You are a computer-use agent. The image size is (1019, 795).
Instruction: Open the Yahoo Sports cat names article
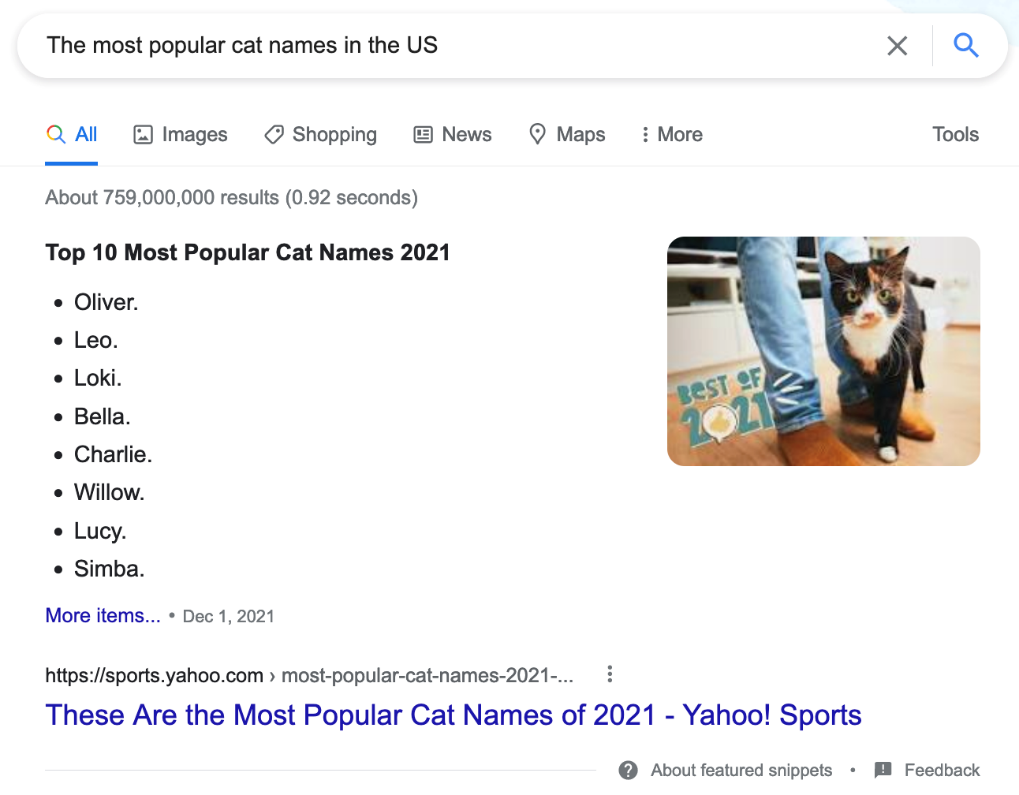453,715
